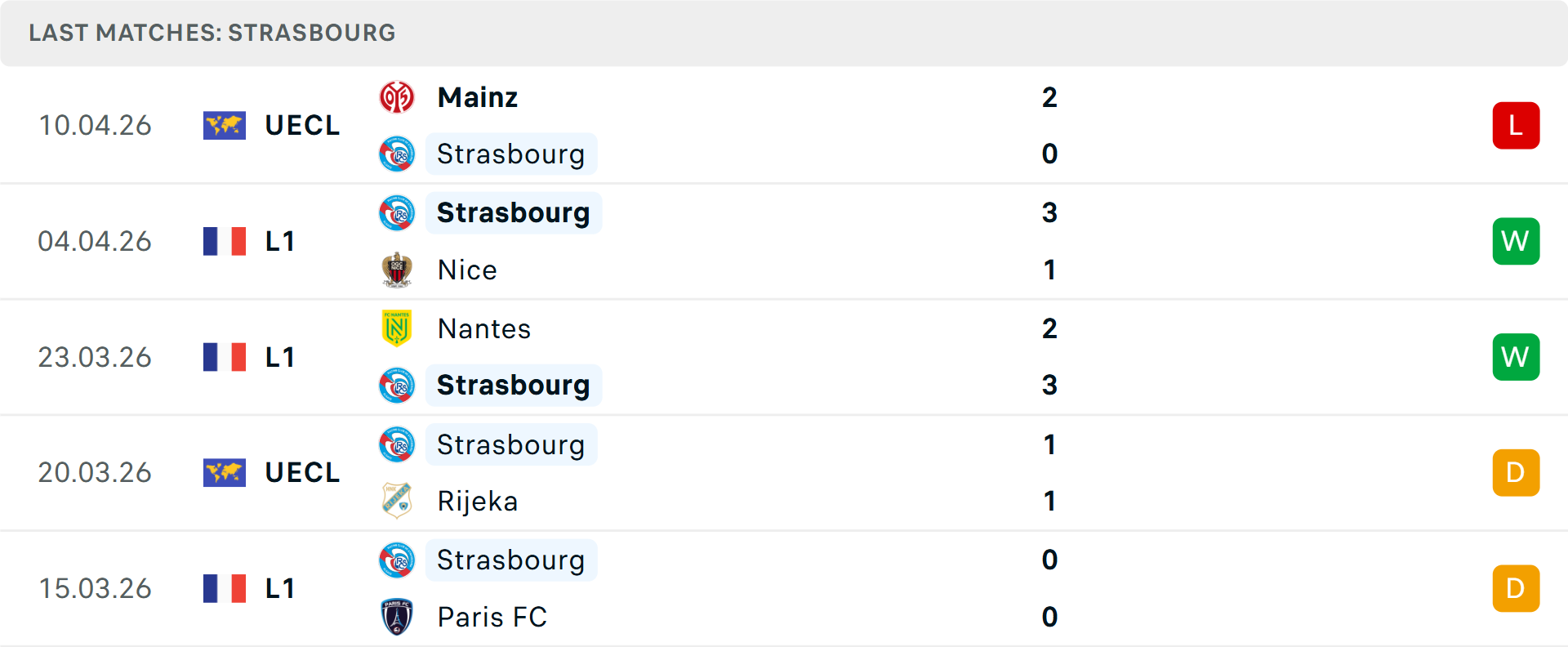
Task: Click the green W badge for Nice match
Action: 1516,242
